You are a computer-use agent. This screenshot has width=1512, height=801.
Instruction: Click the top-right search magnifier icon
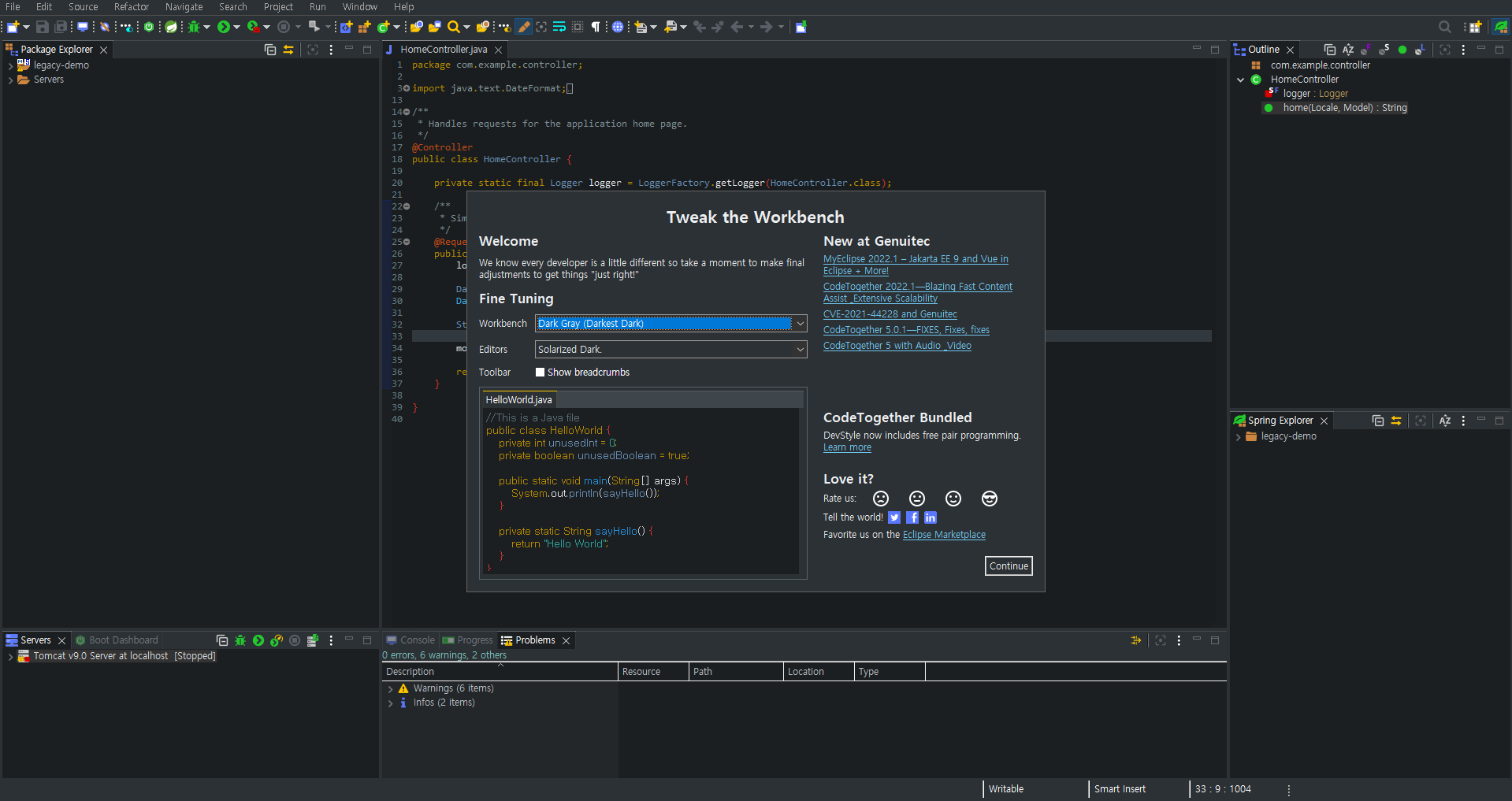point(1445,27)
